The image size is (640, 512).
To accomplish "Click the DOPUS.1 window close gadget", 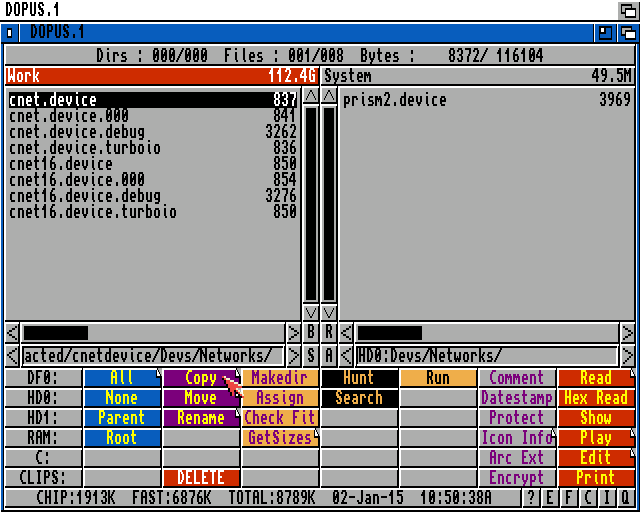I will 10,33.
